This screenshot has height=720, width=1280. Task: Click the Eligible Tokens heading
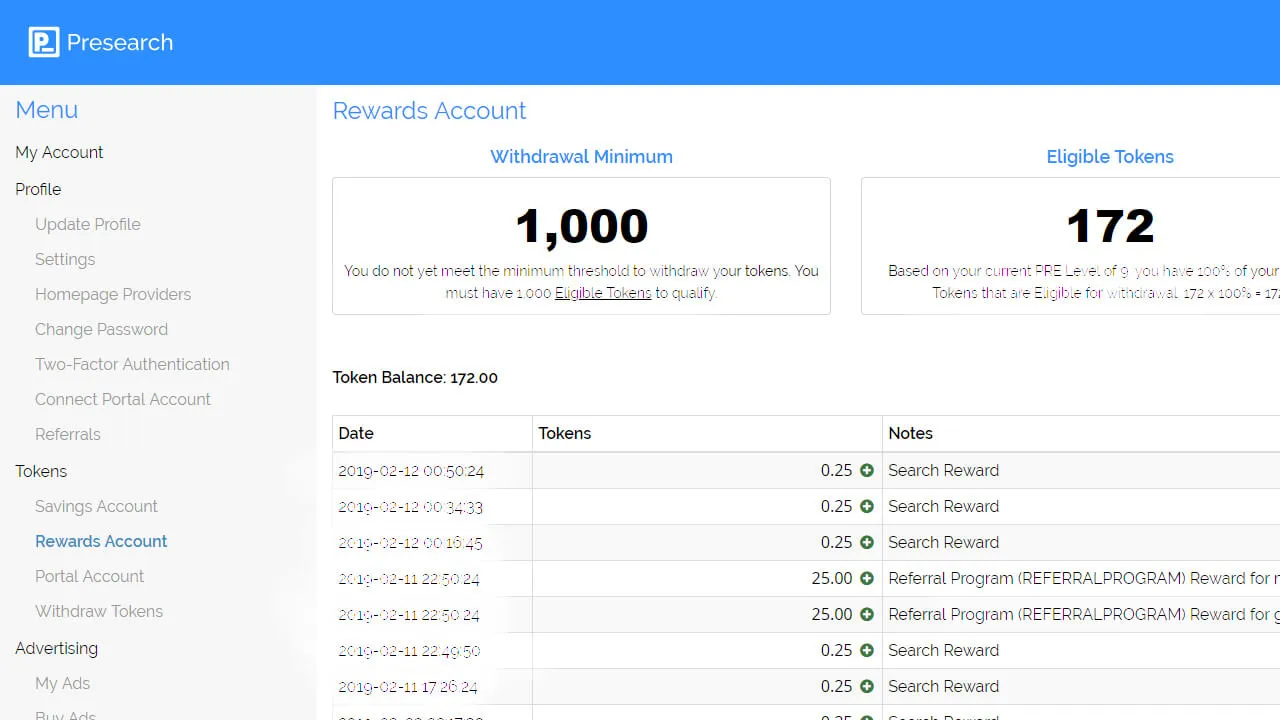click(1110, 156)
